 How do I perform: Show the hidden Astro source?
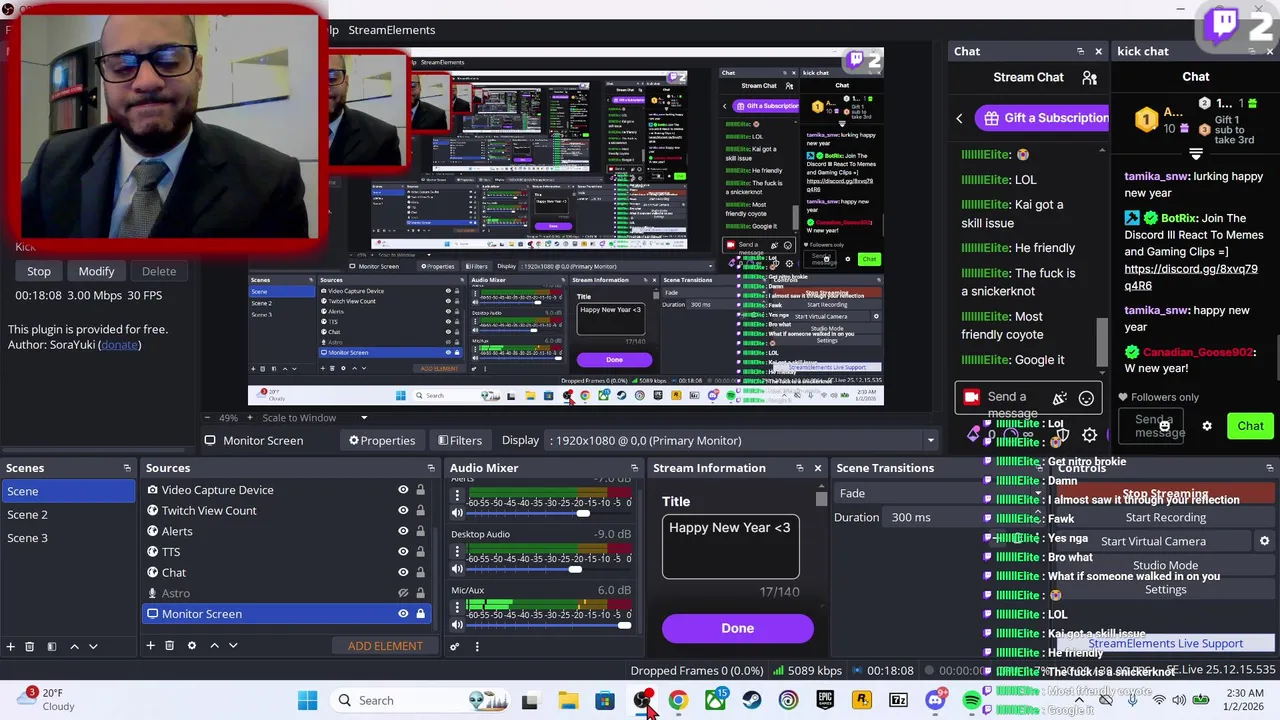click(x=403, y=593)
